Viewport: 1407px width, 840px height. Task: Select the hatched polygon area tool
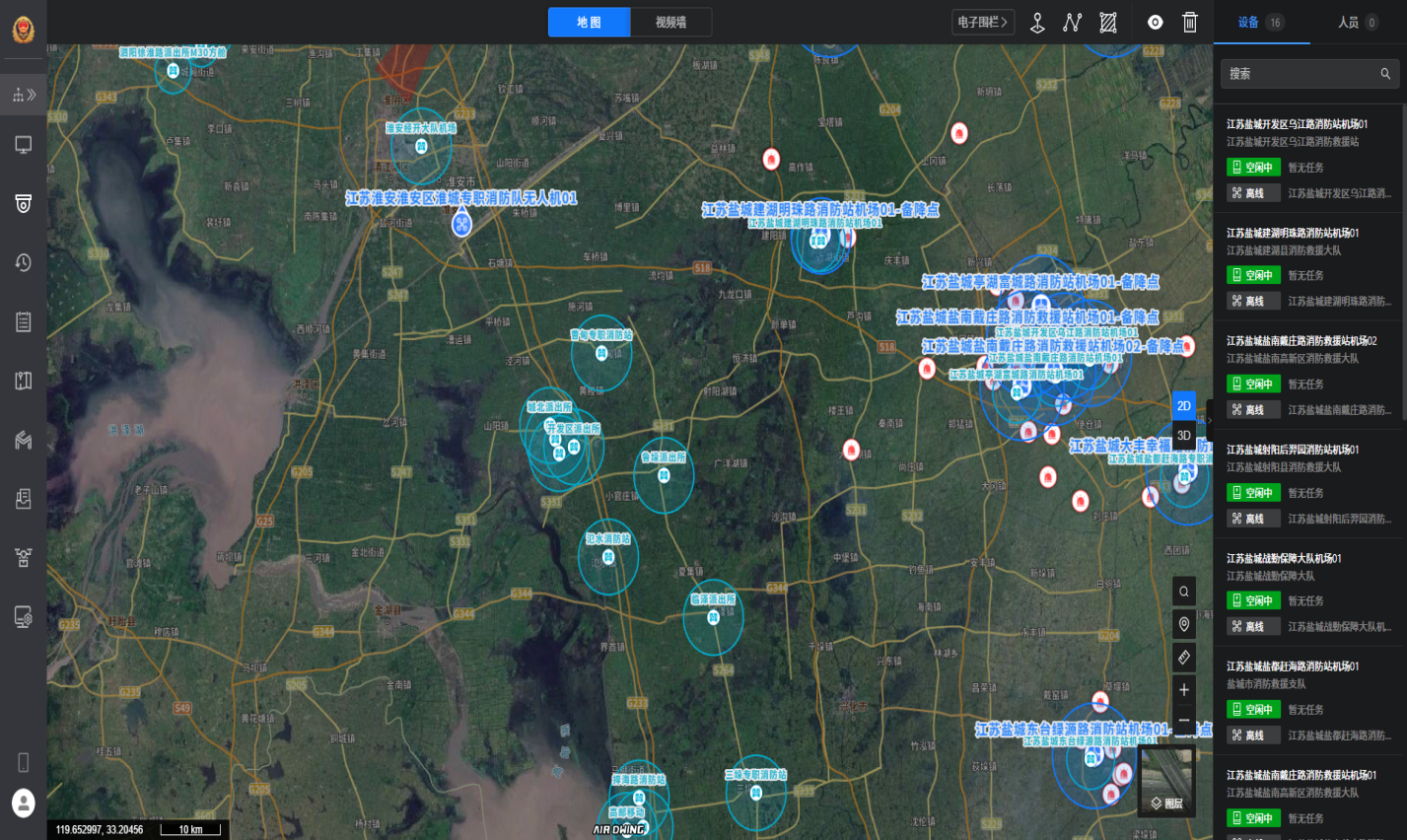(1108, 23)
